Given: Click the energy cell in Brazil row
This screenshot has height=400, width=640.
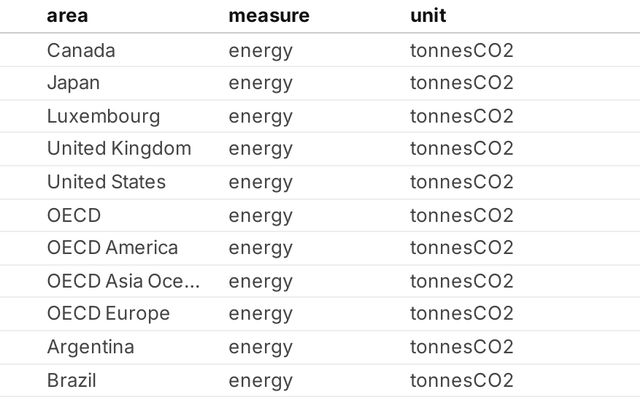Looking at the screenshot, I should 260,380.
